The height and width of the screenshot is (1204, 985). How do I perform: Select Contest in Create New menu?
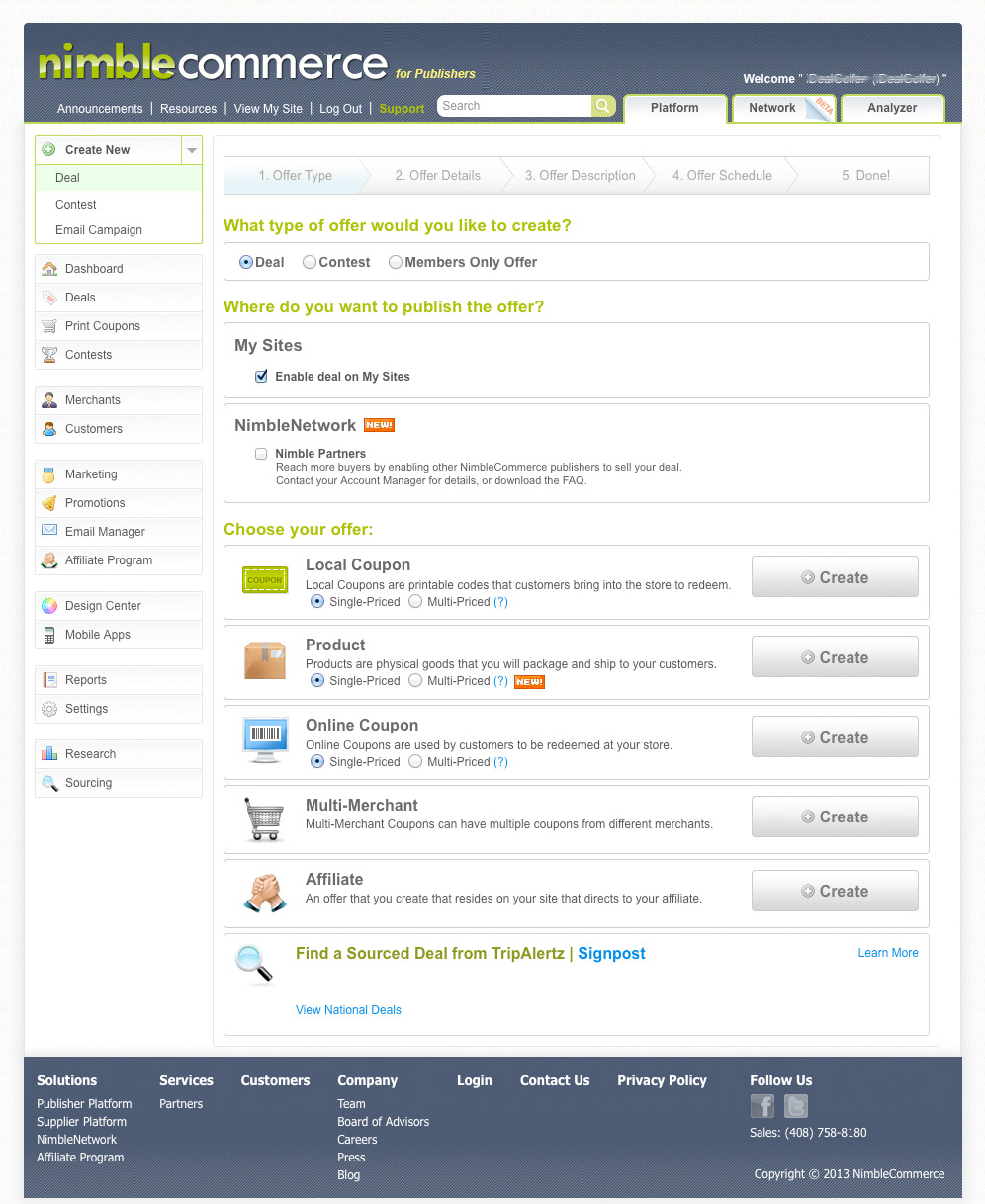point(119,205)
